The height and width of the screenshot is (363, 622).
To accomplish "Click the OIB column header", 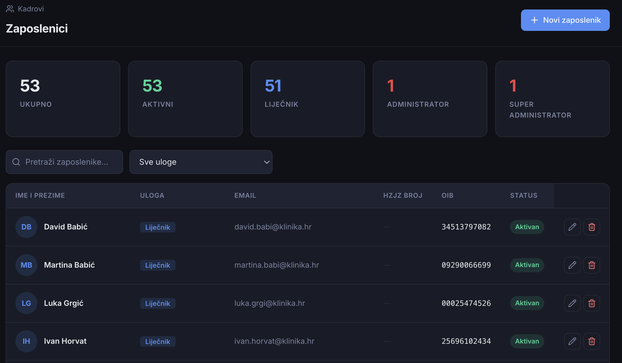I will coord(447,196).
